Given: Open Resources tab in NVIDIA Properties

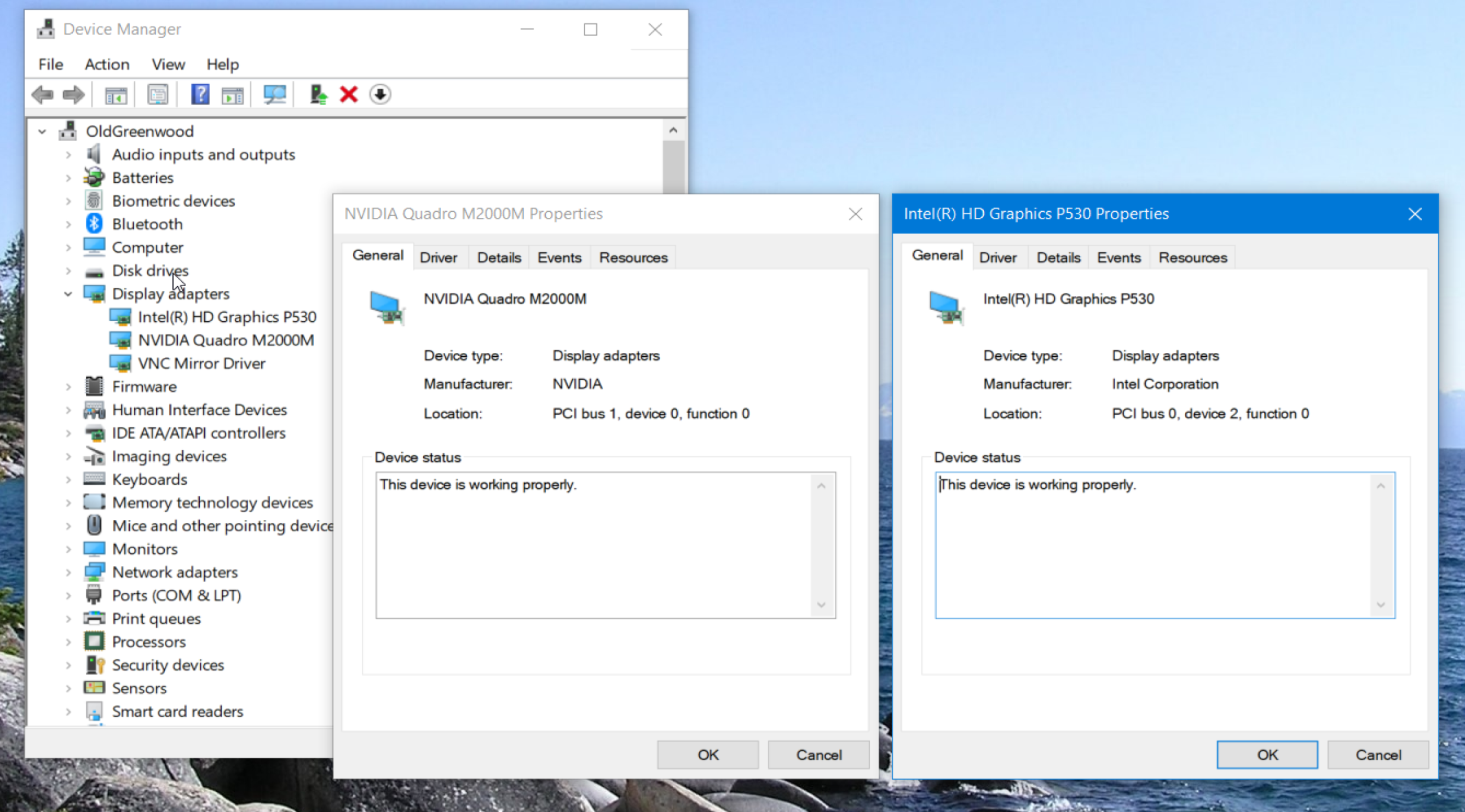Looking at the screenshot, I should (x=633, y=257).
